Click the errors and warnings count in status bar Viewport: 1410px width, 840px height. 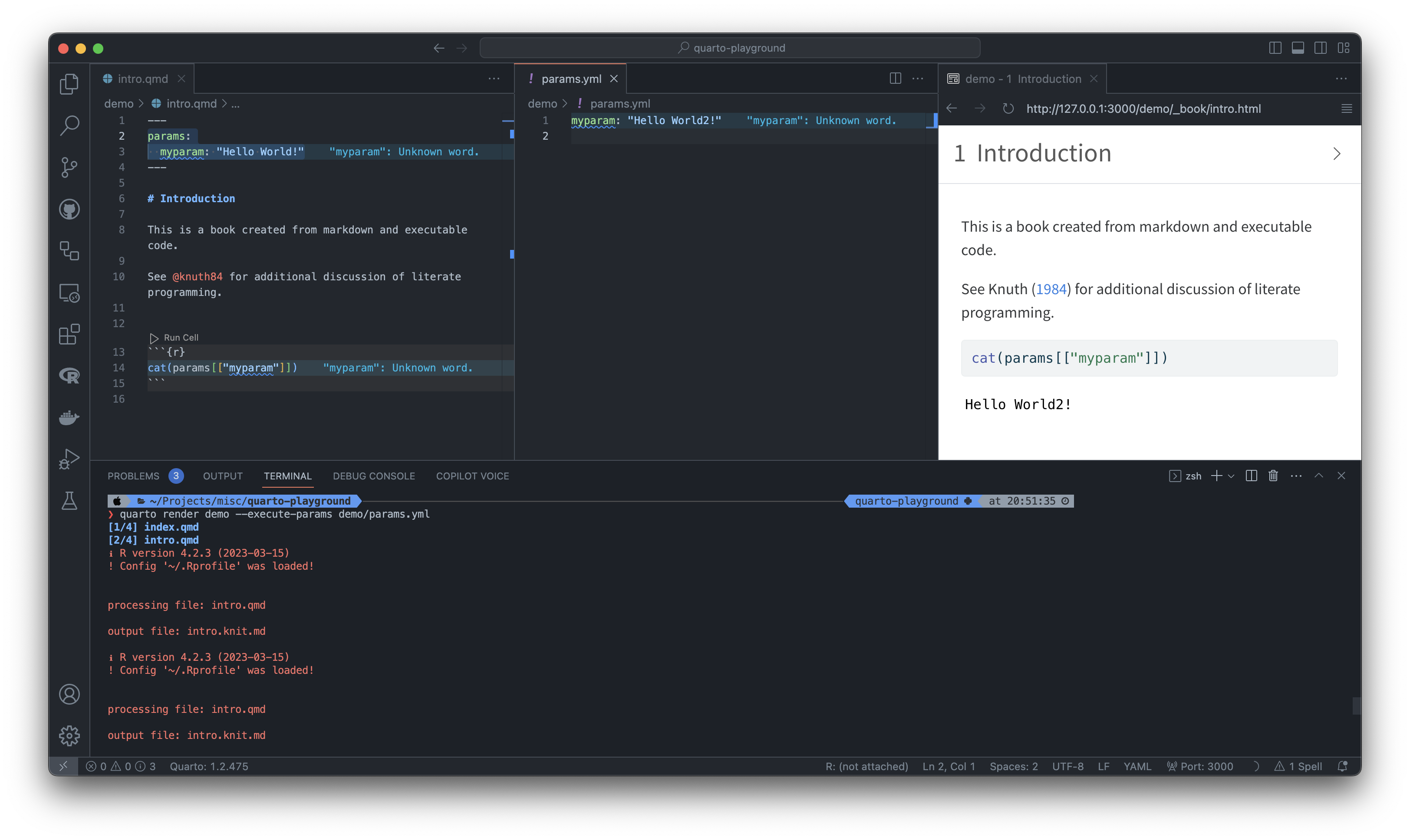120,766
